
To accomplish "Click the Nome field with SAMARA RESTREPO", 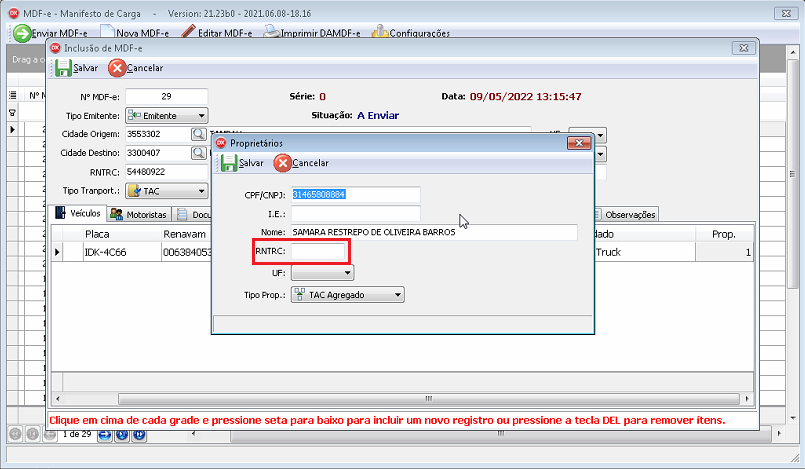I will pos(434,232).
